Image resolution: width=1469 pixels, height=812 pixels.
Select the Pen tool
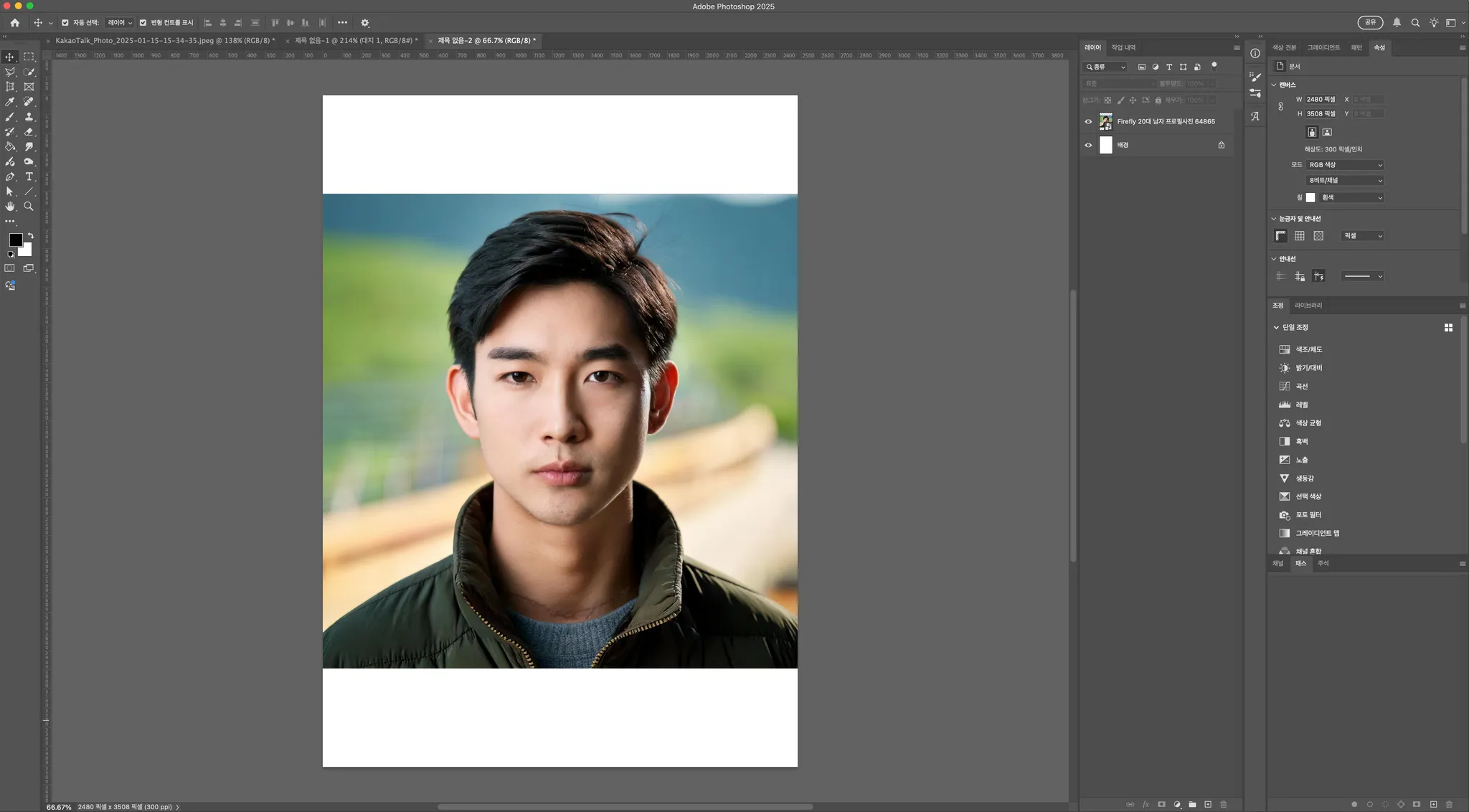(10, 176)
